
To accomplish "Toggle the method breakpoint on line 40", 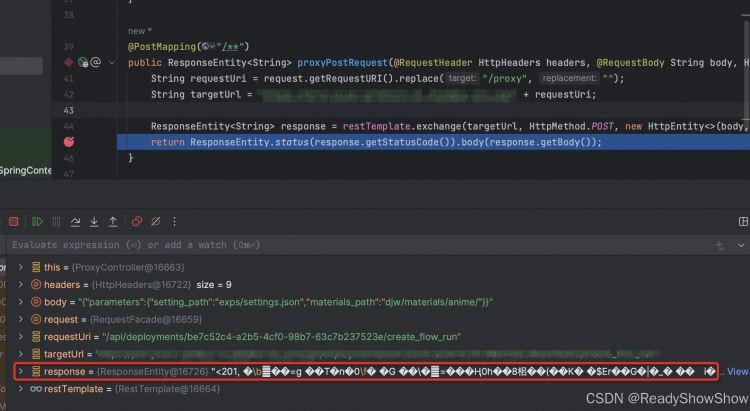I will coord(68,62).
